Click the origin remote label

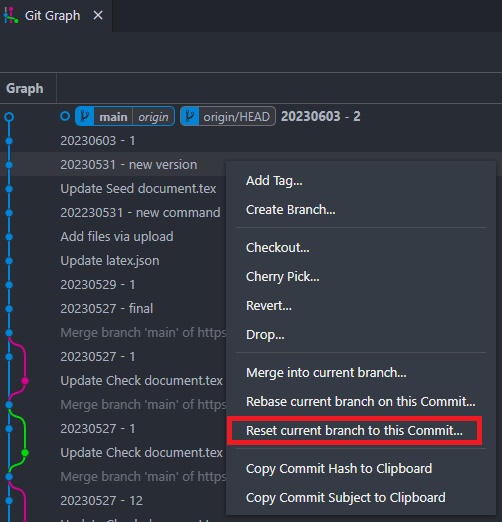(x=153, y=117)
